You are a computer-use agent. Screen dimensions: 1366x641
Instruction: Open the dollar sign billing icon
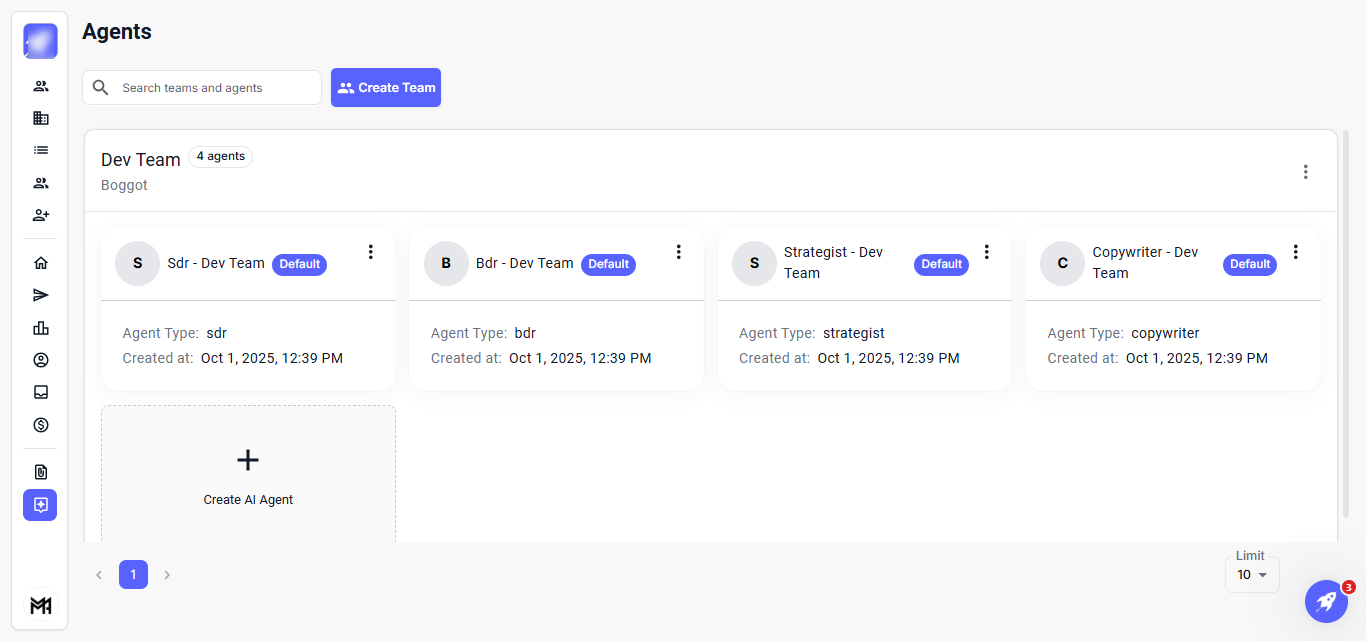click(x=41, y=425)
